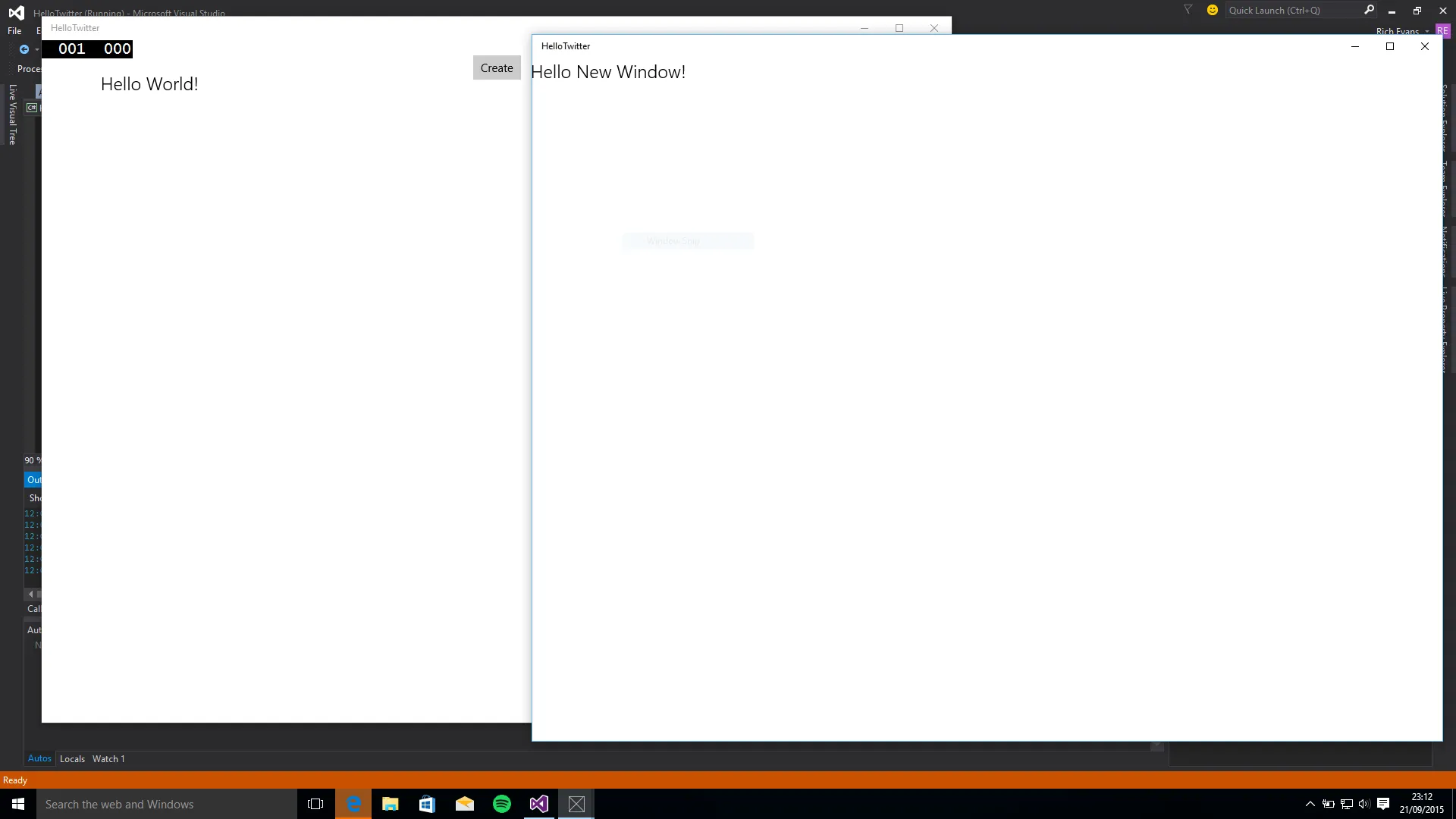
Task: Open the Windows Store taskbar icon
Action: tap(427, 804)
